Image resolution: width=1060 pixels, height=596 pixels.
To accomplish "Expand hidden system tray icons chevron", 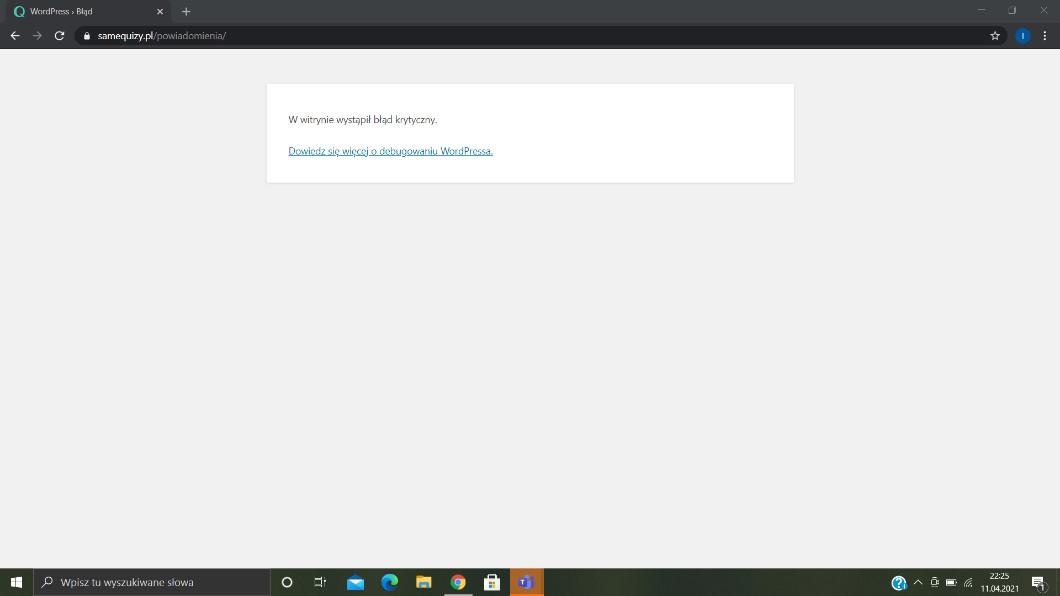I will point(918,583).
